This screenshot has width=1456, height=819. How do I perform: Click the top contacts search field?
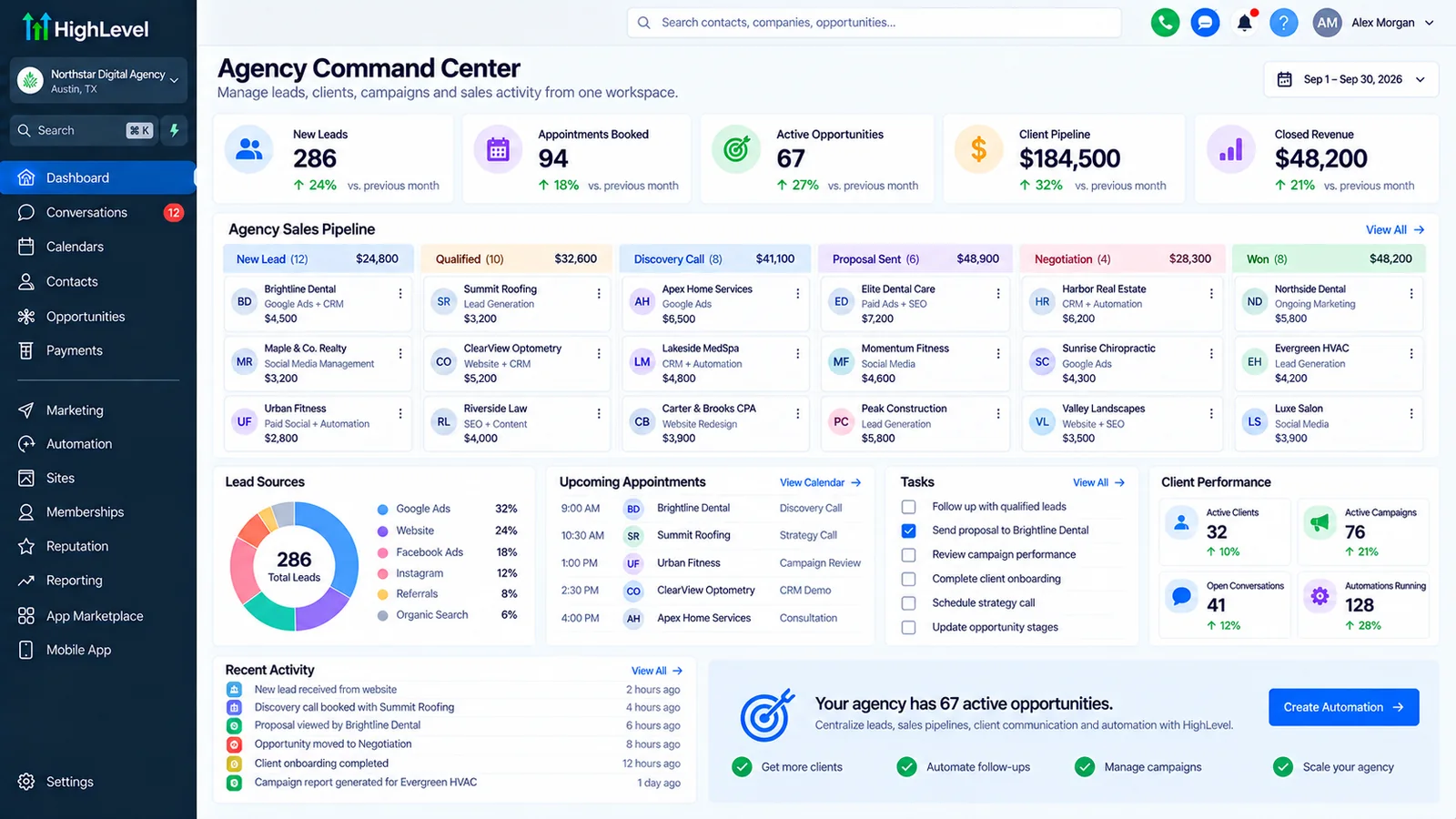coord(874,23)
